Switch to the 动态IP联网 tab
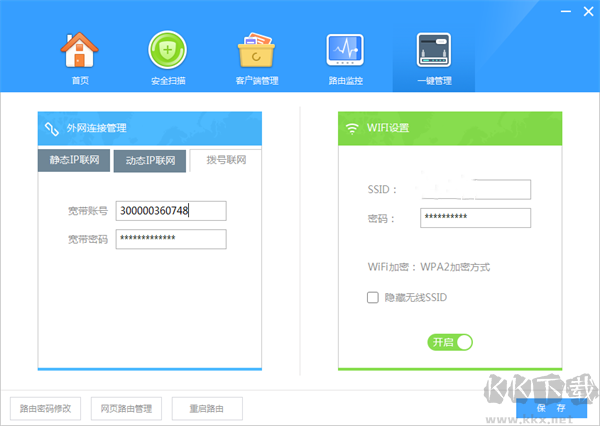600x426 pixels. click(150, 161)
